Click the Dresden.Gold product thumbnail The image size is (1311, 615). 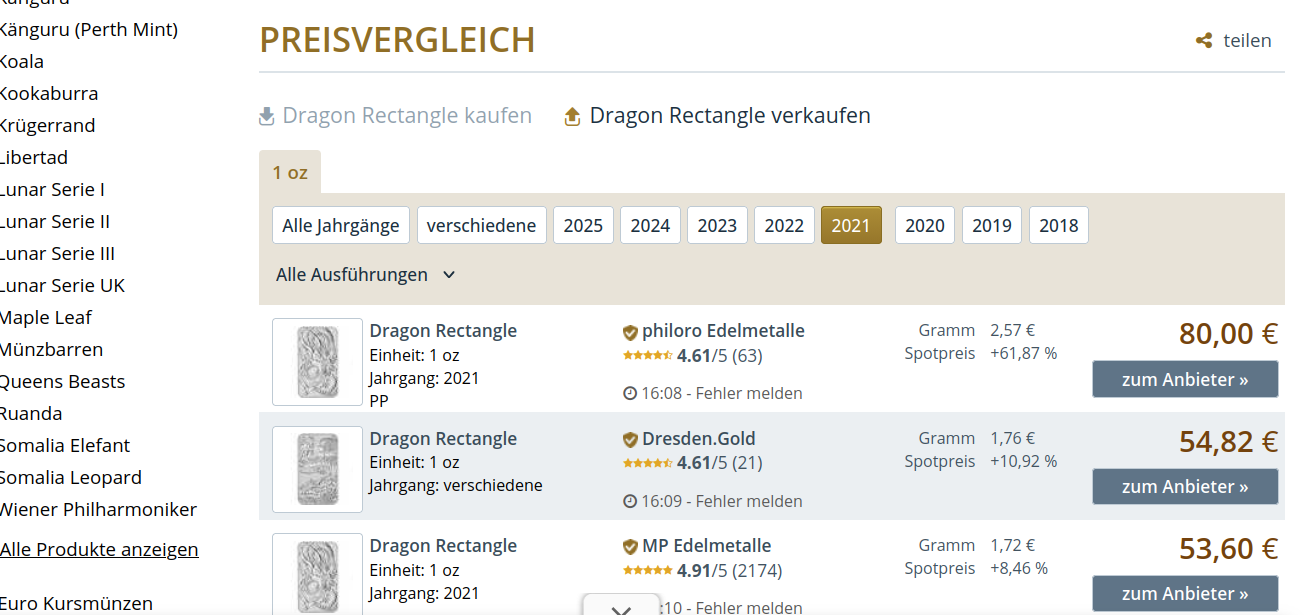(317, 469)
